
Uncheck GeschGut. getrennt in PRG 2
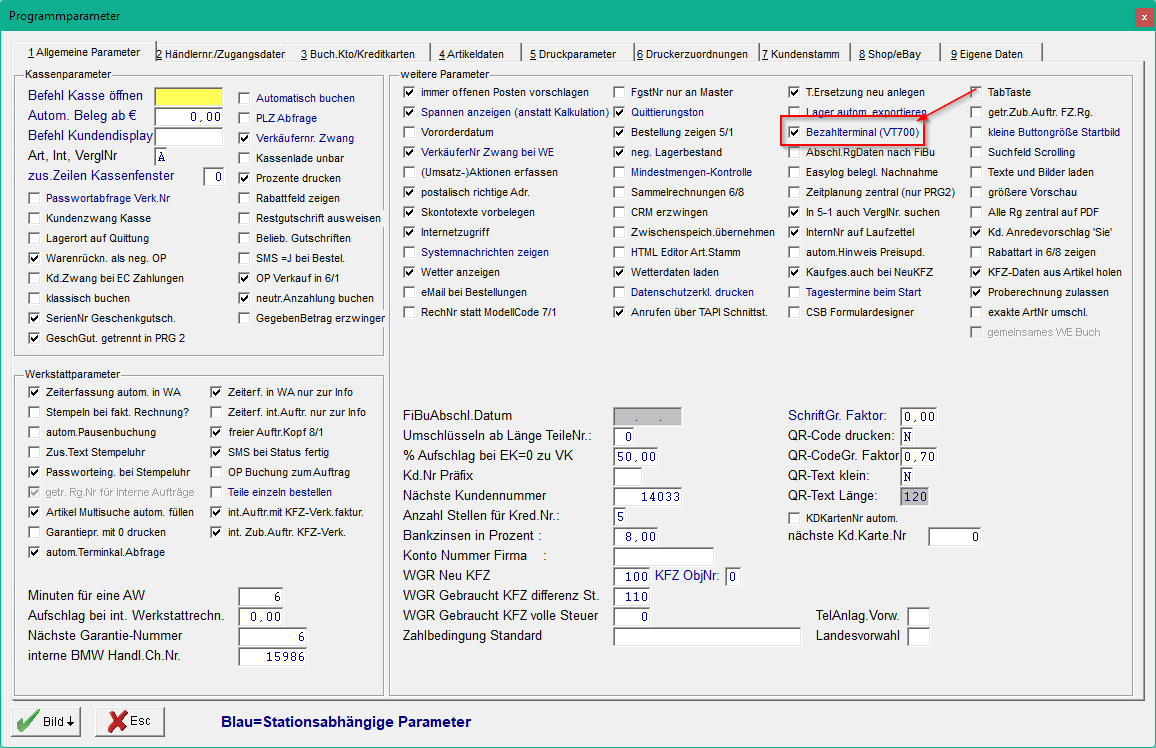34,338
